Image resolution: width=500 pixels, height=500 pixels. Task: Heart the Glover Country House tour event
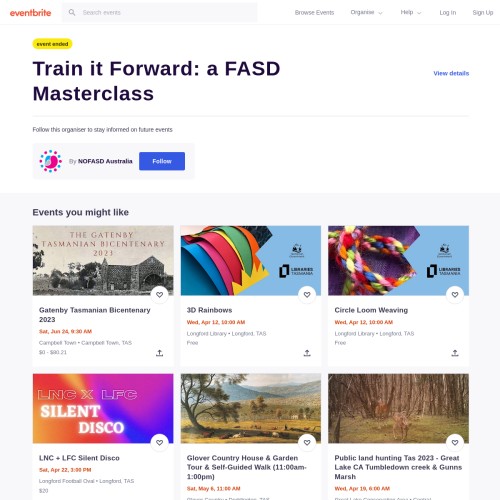[x=307, y=443]
